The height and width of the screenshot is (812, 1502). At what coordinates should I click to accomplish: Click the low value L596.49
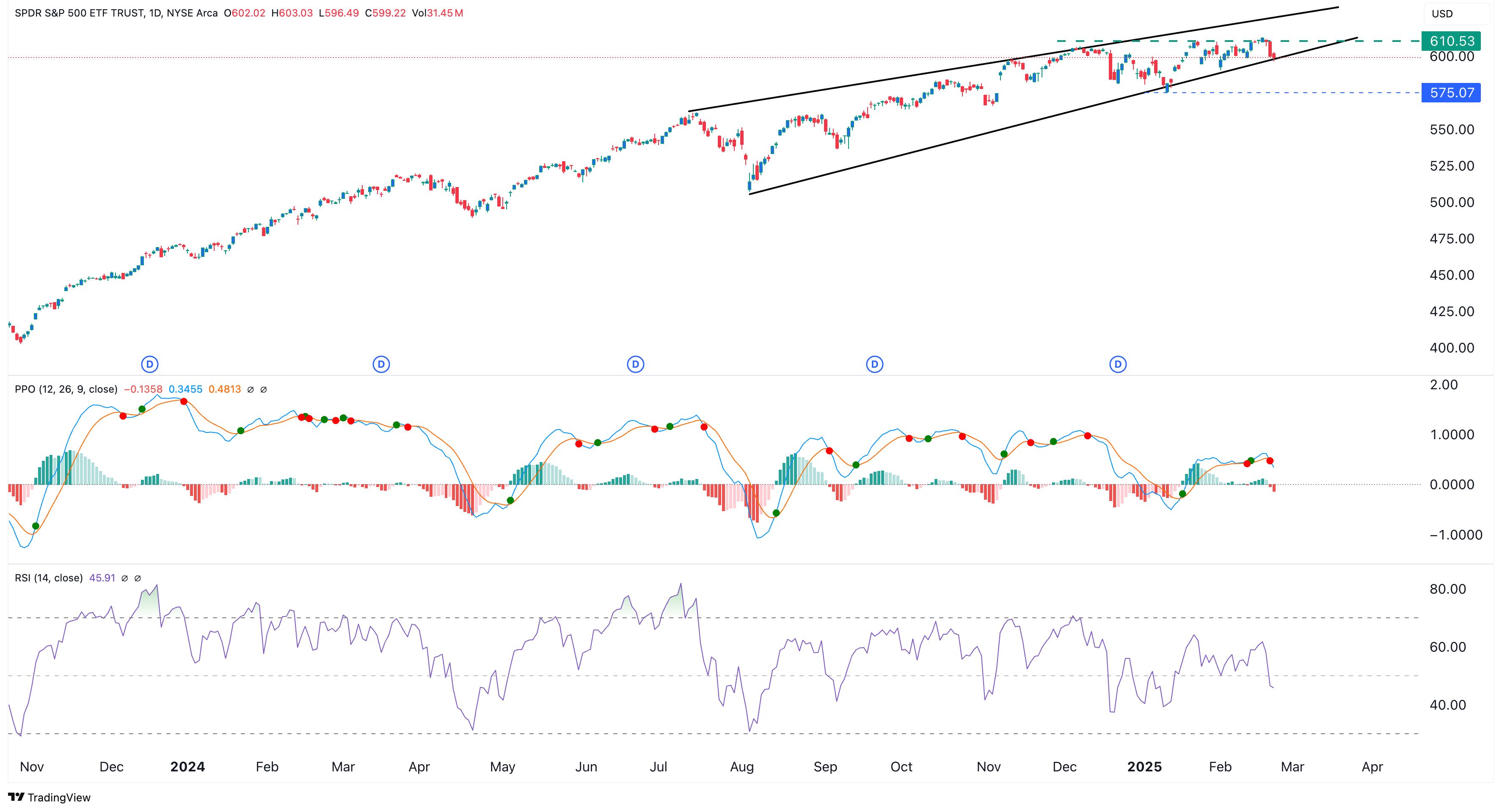click(x=339, y=13)
